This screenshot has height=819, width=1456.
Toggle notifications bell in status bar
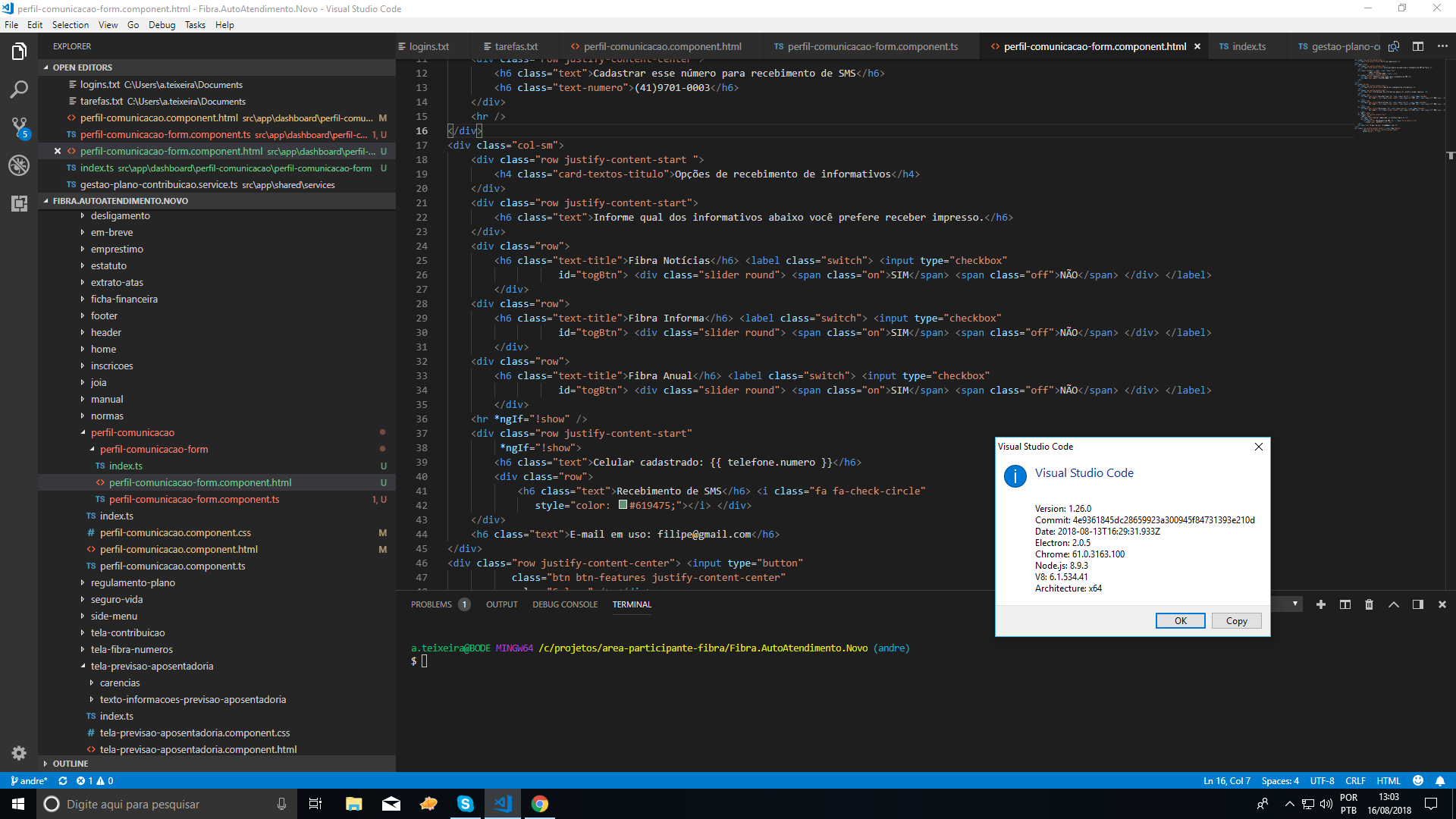pos(1442,780)
